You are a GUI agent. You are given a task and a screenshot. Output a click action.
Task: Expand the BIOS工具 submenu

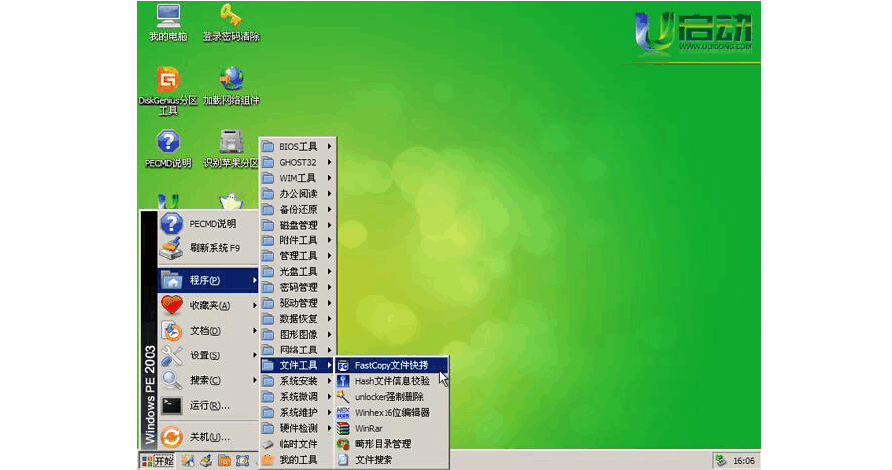297,146
